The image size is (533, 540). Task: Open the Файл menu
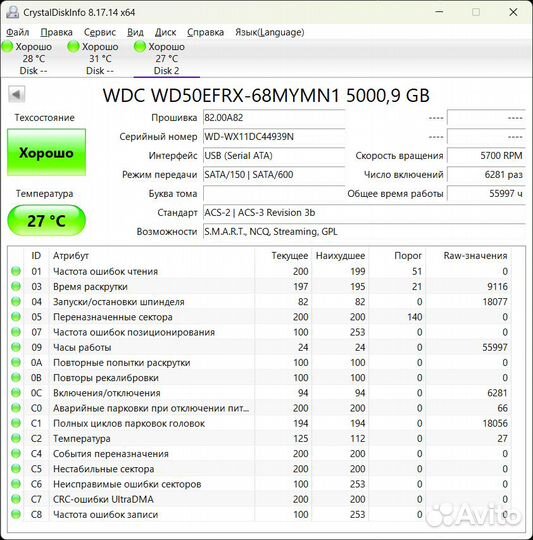pos(18,32)
